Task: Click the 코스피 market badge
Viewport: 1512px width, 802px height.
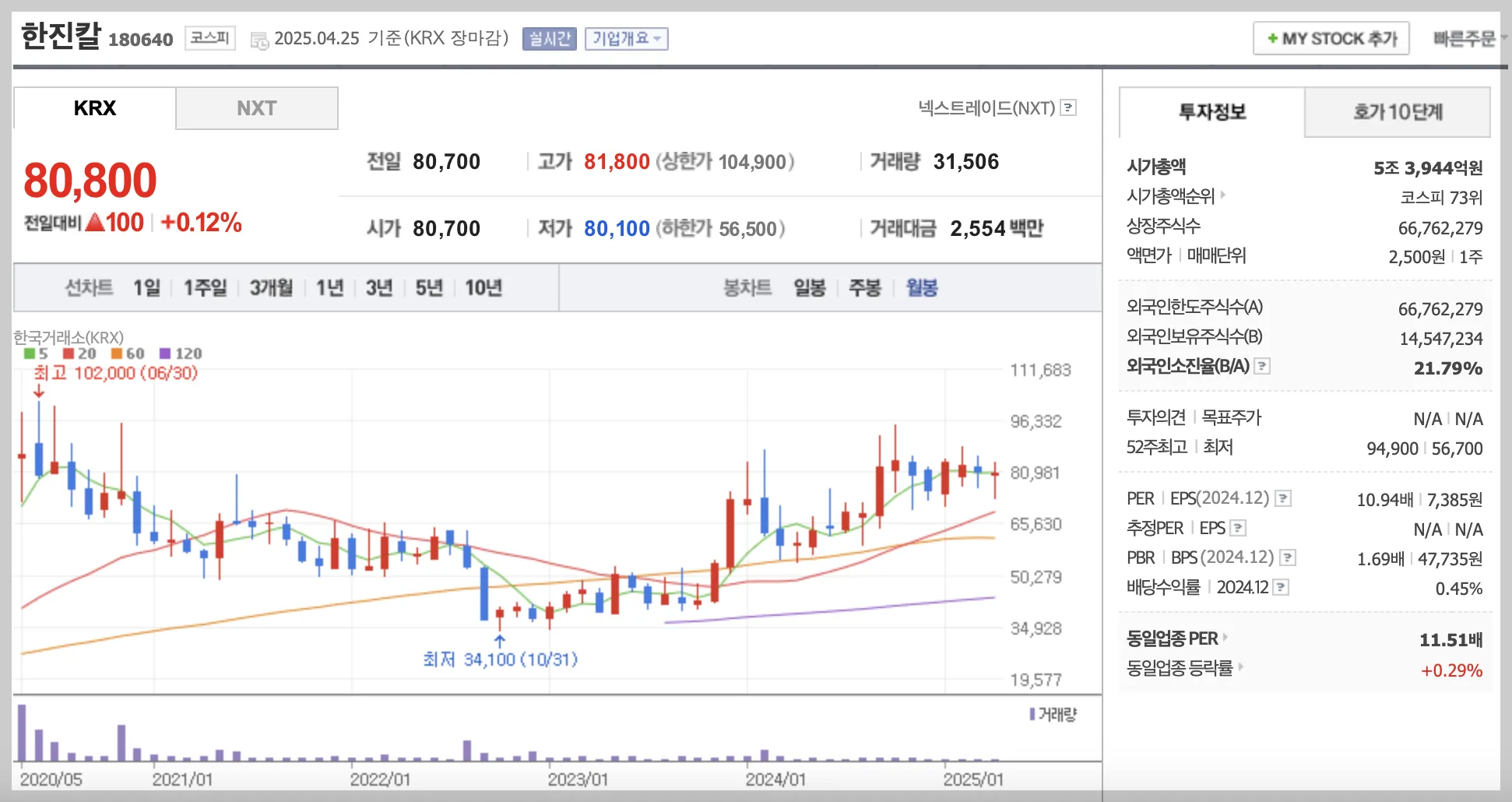Action: point(210,37)
